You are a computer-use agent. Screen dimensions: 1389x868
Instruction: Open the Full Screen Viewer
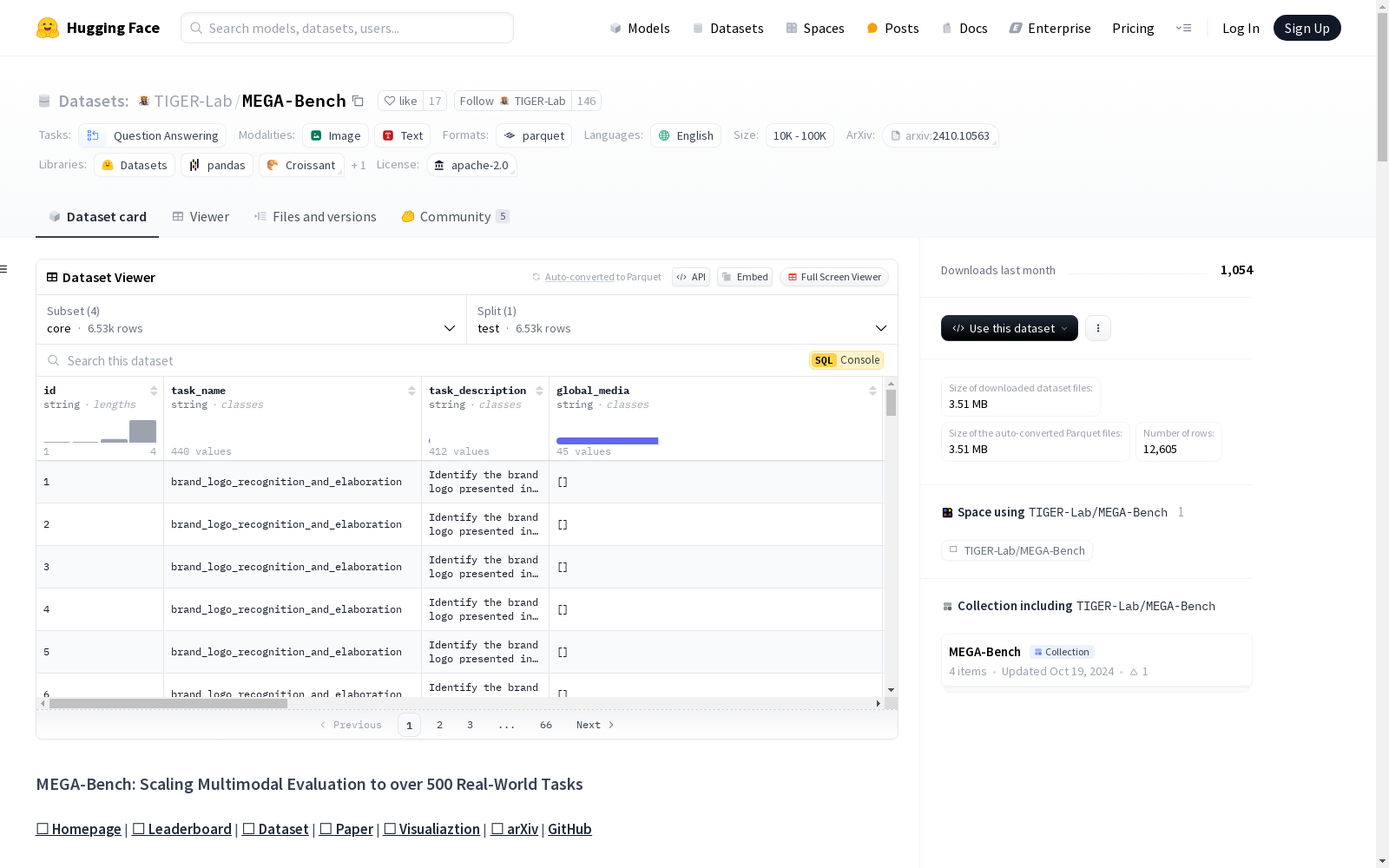tap(834, 277)
